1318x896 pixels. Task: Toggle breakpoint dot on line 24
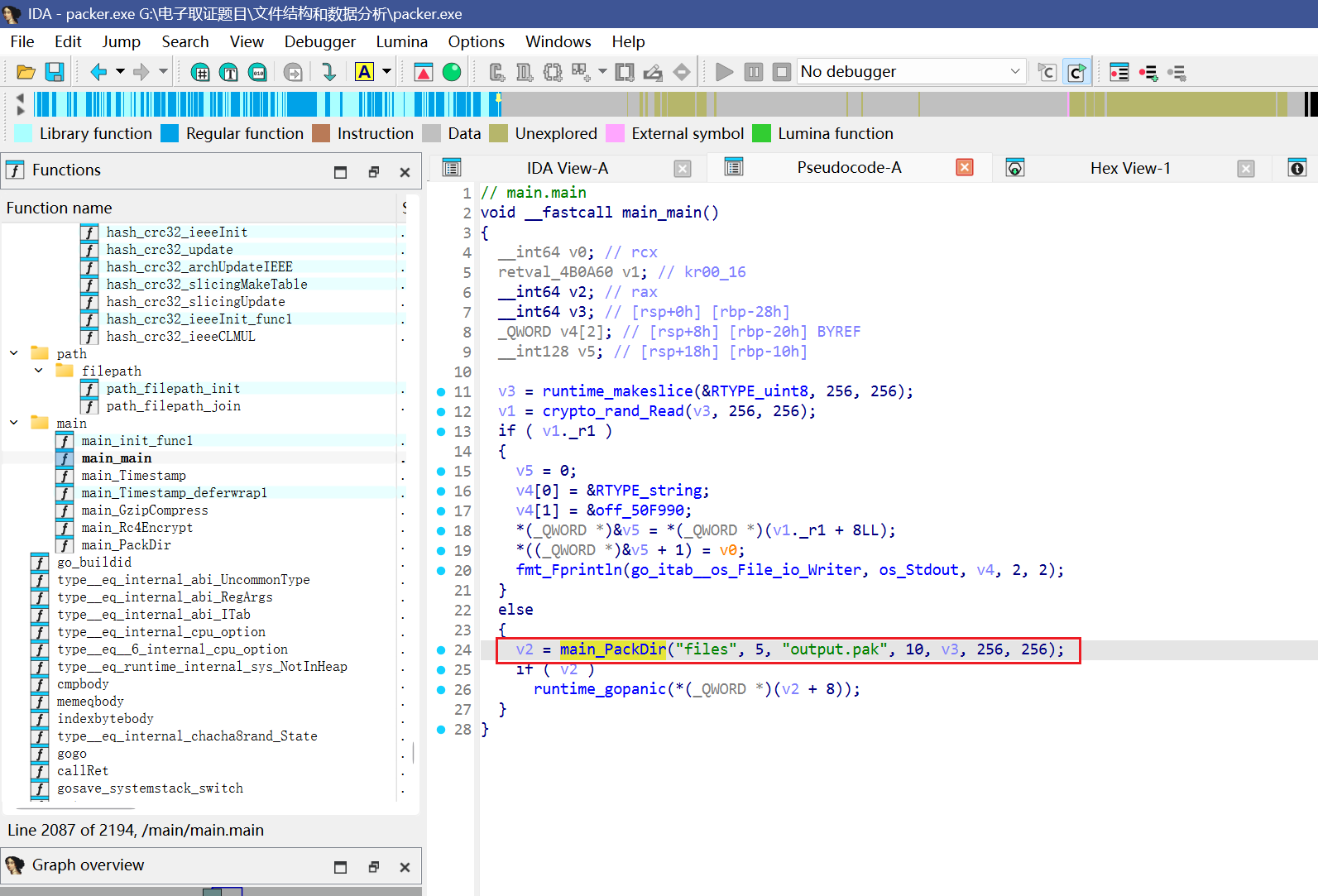point(441,650)
